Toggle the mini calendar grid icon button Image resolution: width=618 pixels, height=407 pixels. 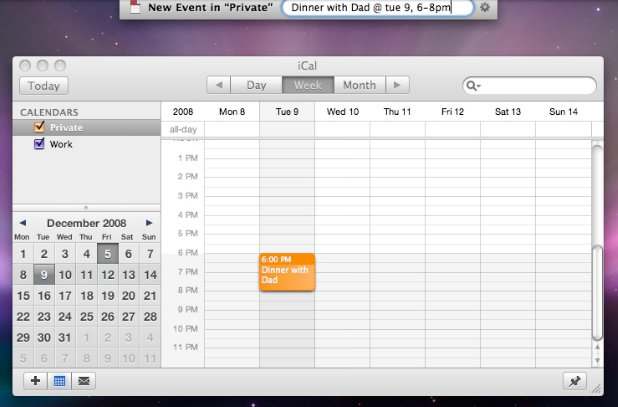60,381
